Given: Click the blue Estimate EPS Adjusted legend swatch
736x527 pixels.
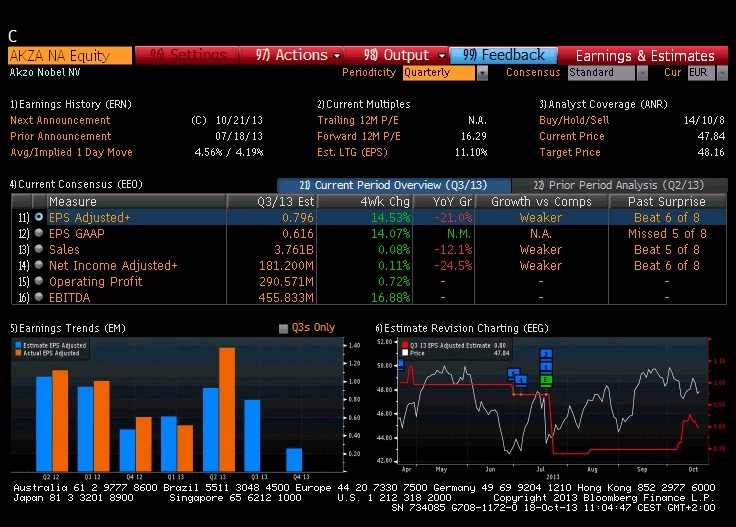Looking at the screenshot, I should (x=18, y=345).
